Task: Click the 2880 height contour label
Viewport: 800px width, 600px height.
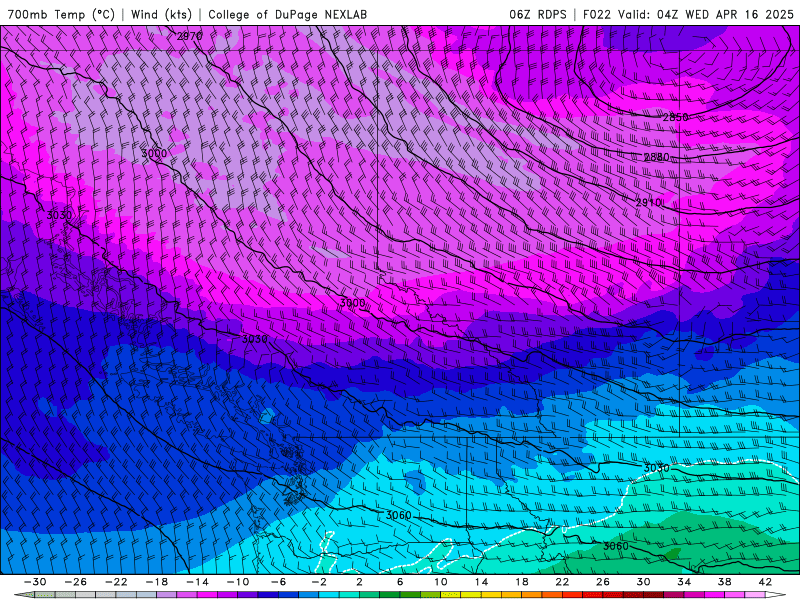Action: pyautogui.click(x=657, y=157)
